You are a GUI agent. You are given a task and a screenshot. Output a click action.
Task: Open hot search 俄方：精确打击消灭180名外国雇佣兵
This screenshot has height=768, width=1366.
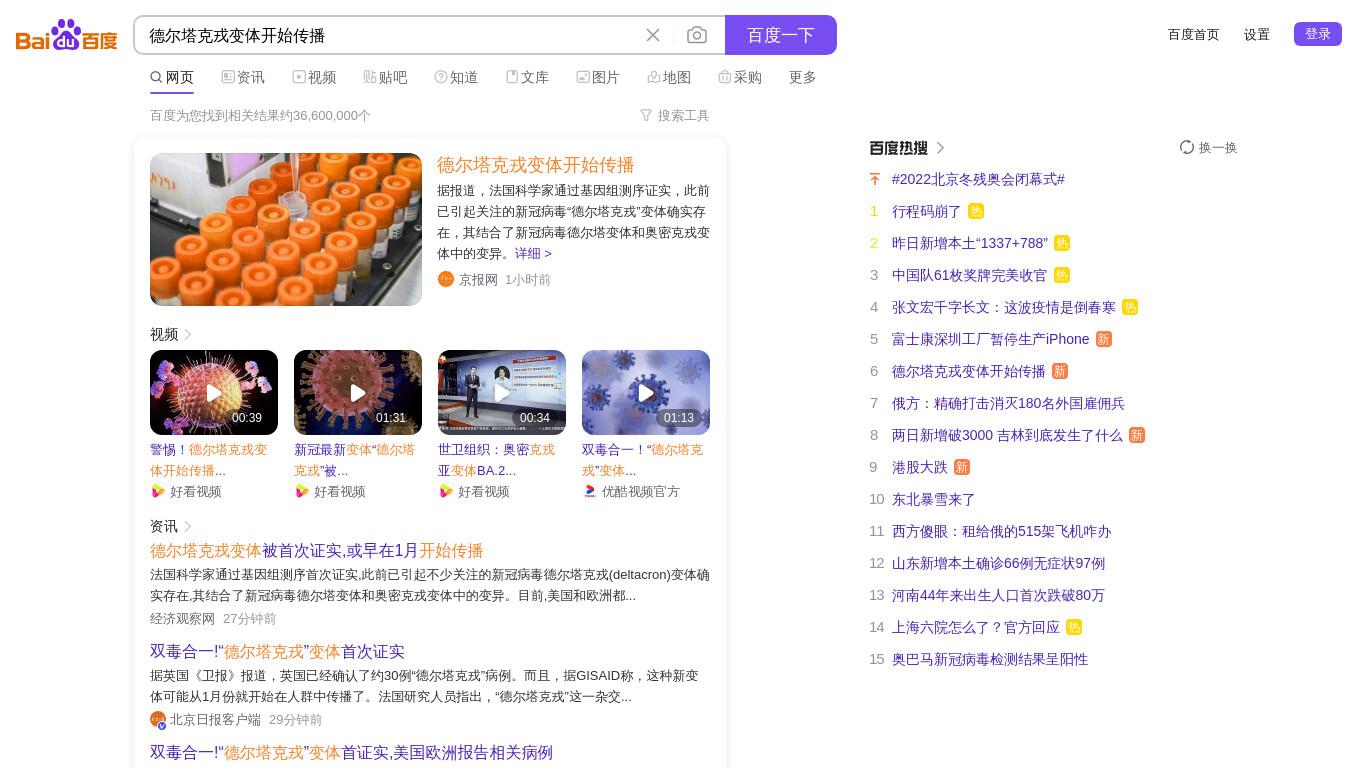(1009, 403)
